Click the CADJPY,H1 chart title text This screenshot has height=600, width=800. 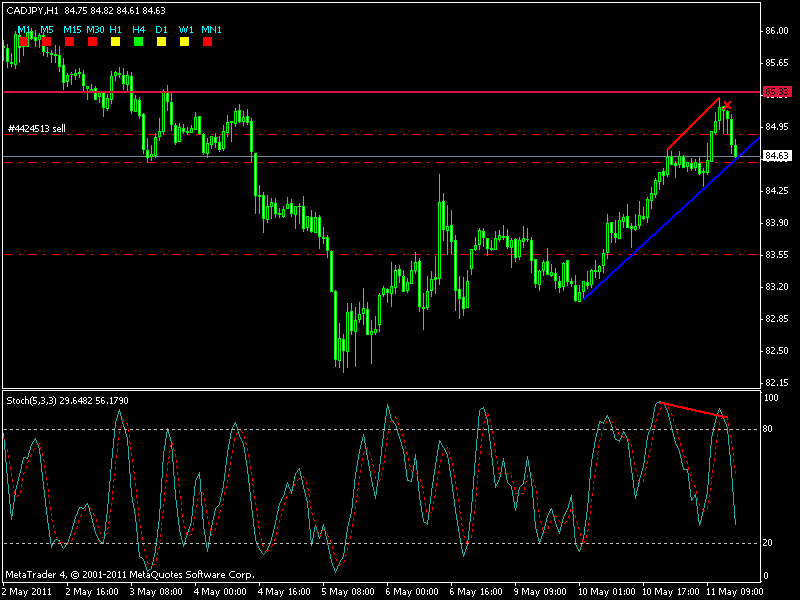[x=32, y=10]
